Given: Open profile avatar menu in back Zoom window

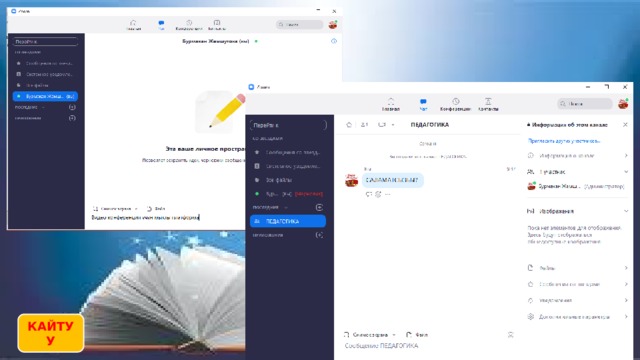Looking at the screenshot, I should pyautogui.click(x=333, y=24).
